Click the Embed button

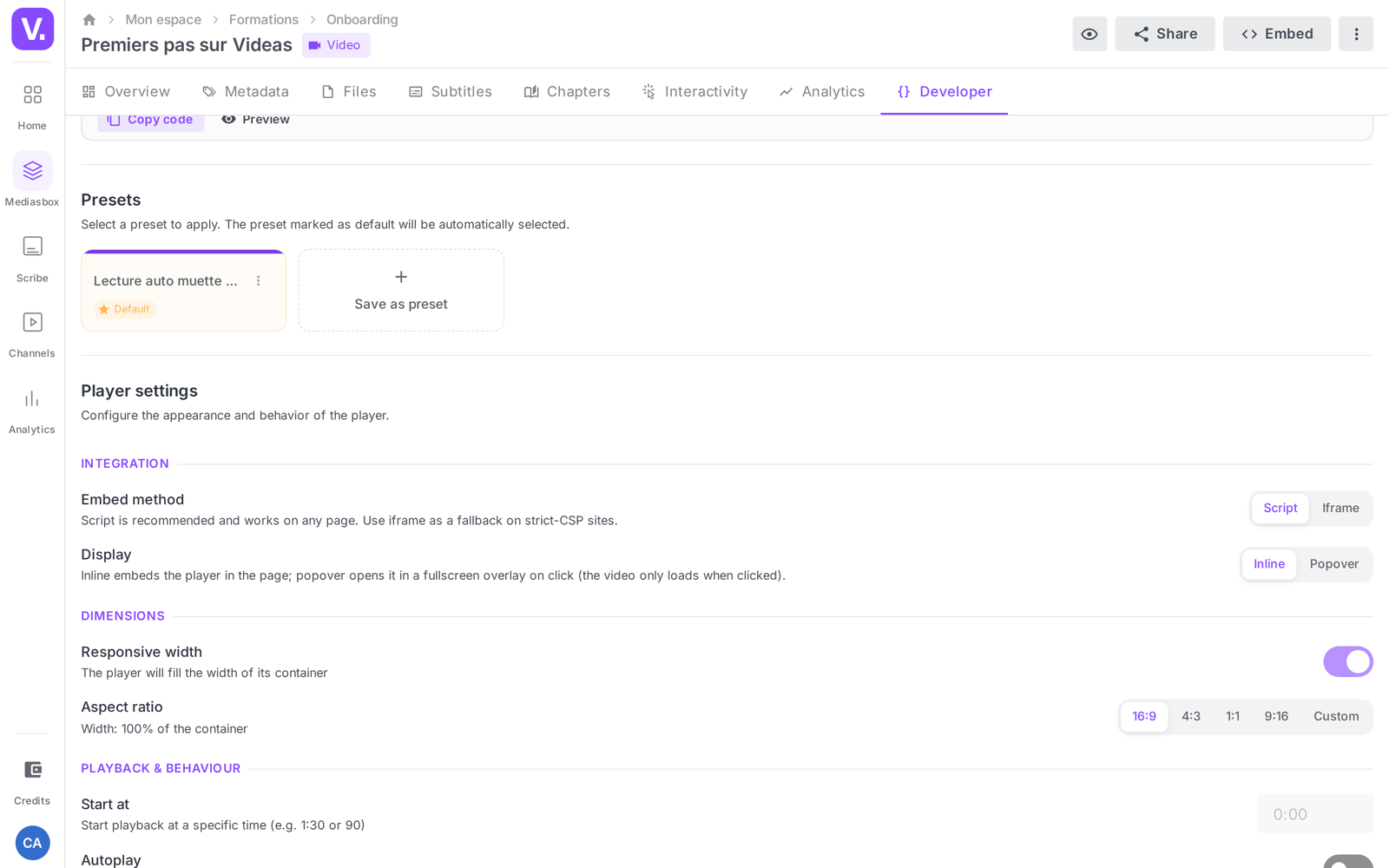tap(1277, 34)
